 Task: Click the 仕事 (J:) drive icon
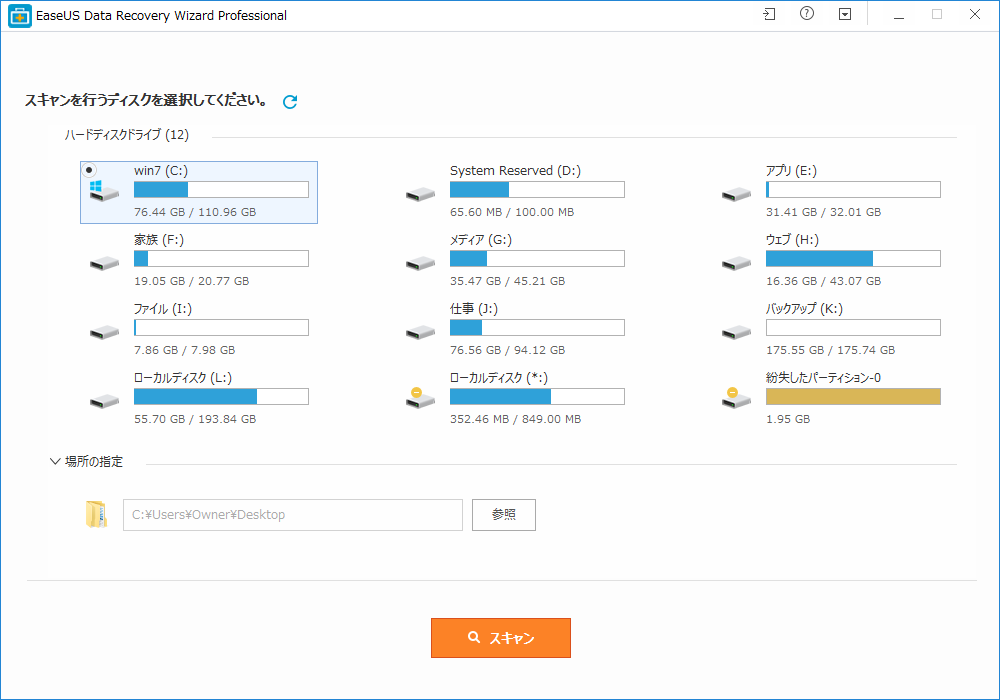point(420,332)
